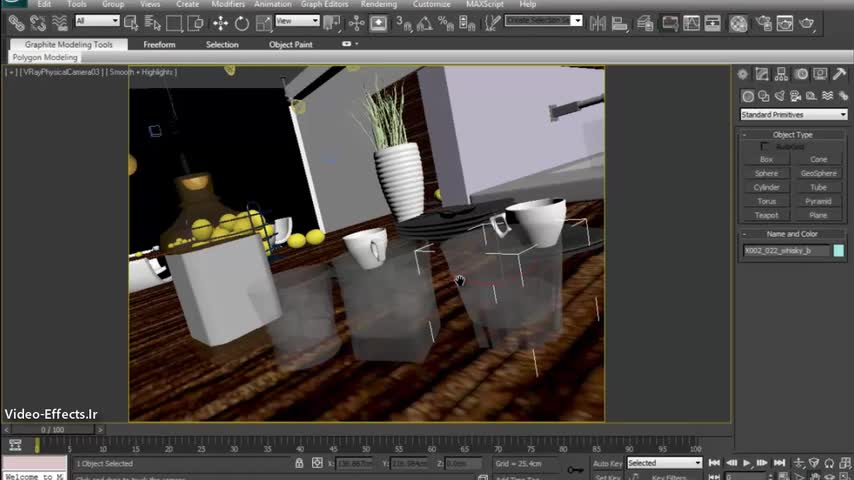
Task: Toggle Spinner Snap
Action: 467,23
